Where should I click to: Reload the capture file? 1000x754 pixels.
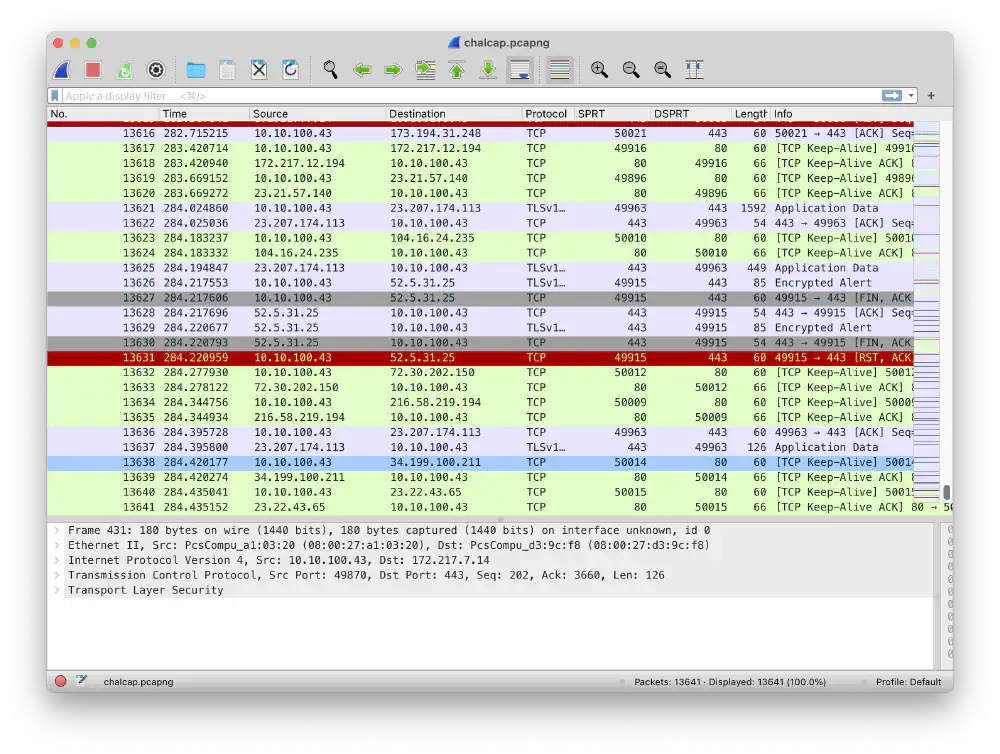click(290, 69)
